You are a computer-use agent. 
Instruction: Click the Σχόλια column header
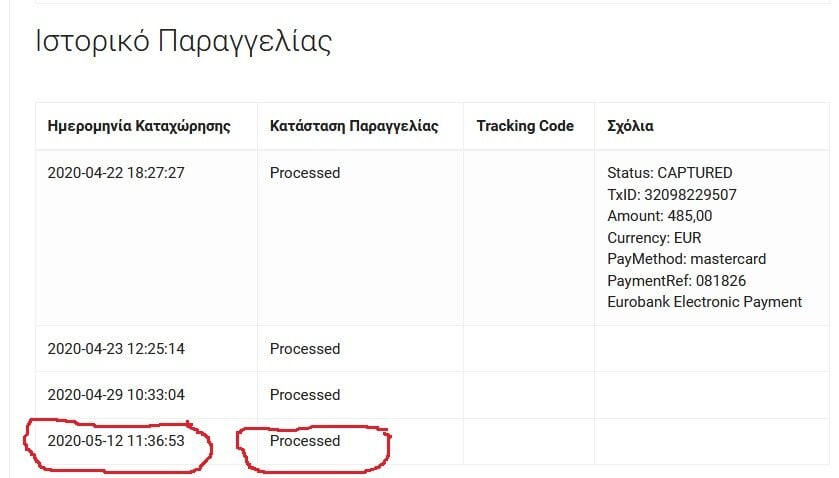pos(630,126)
